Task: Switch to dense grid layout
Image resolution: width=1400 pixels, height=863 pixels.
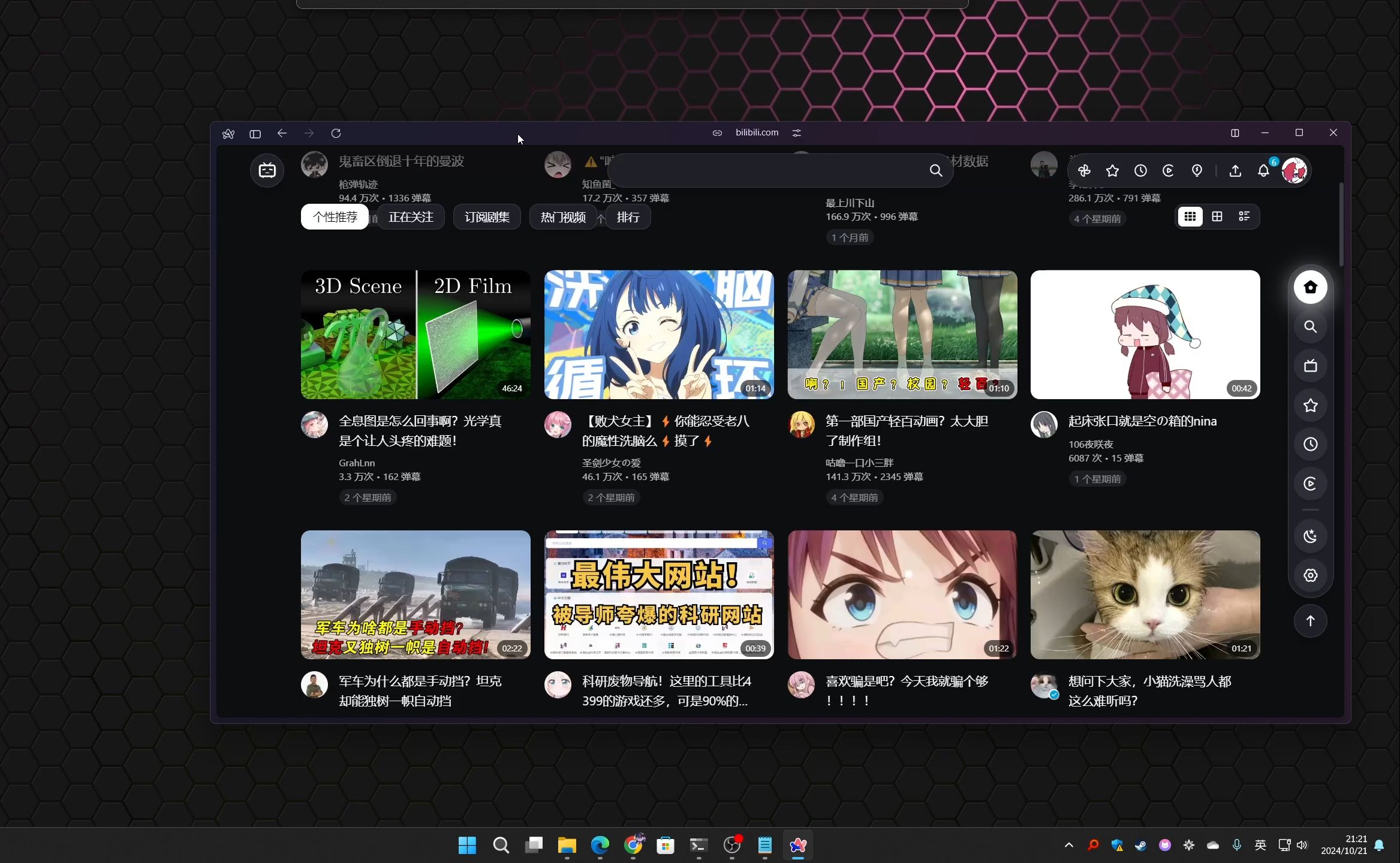Action: pyautogui.click(x=1190, y=216)
